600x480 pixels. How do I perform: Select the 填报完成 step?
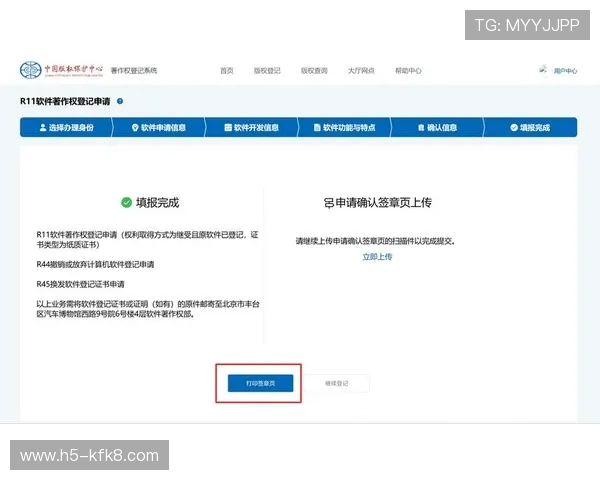pyautogui.click(x=530, y=127)
